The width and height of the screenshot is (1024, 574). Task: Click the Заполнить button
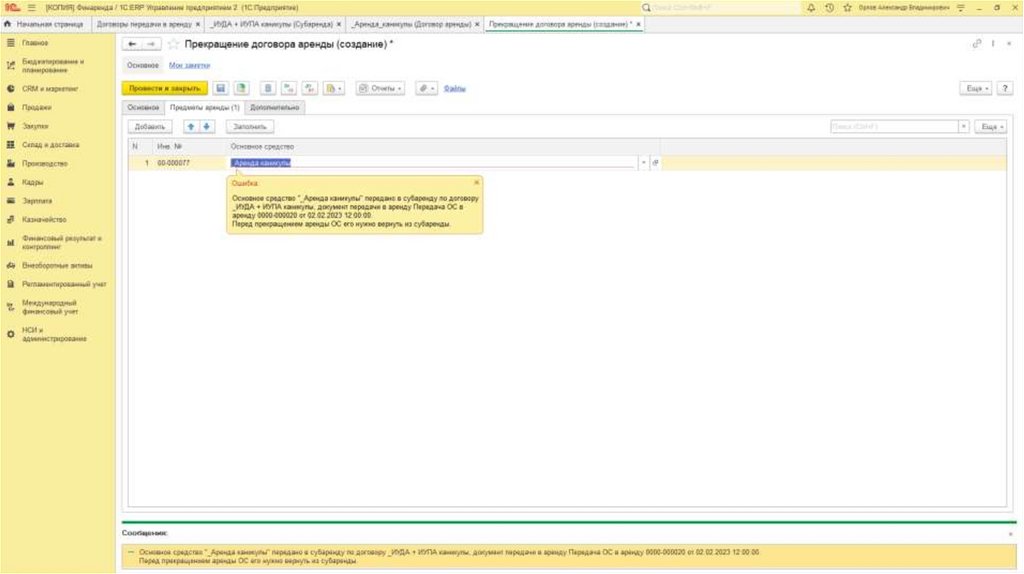coord(249,127)
